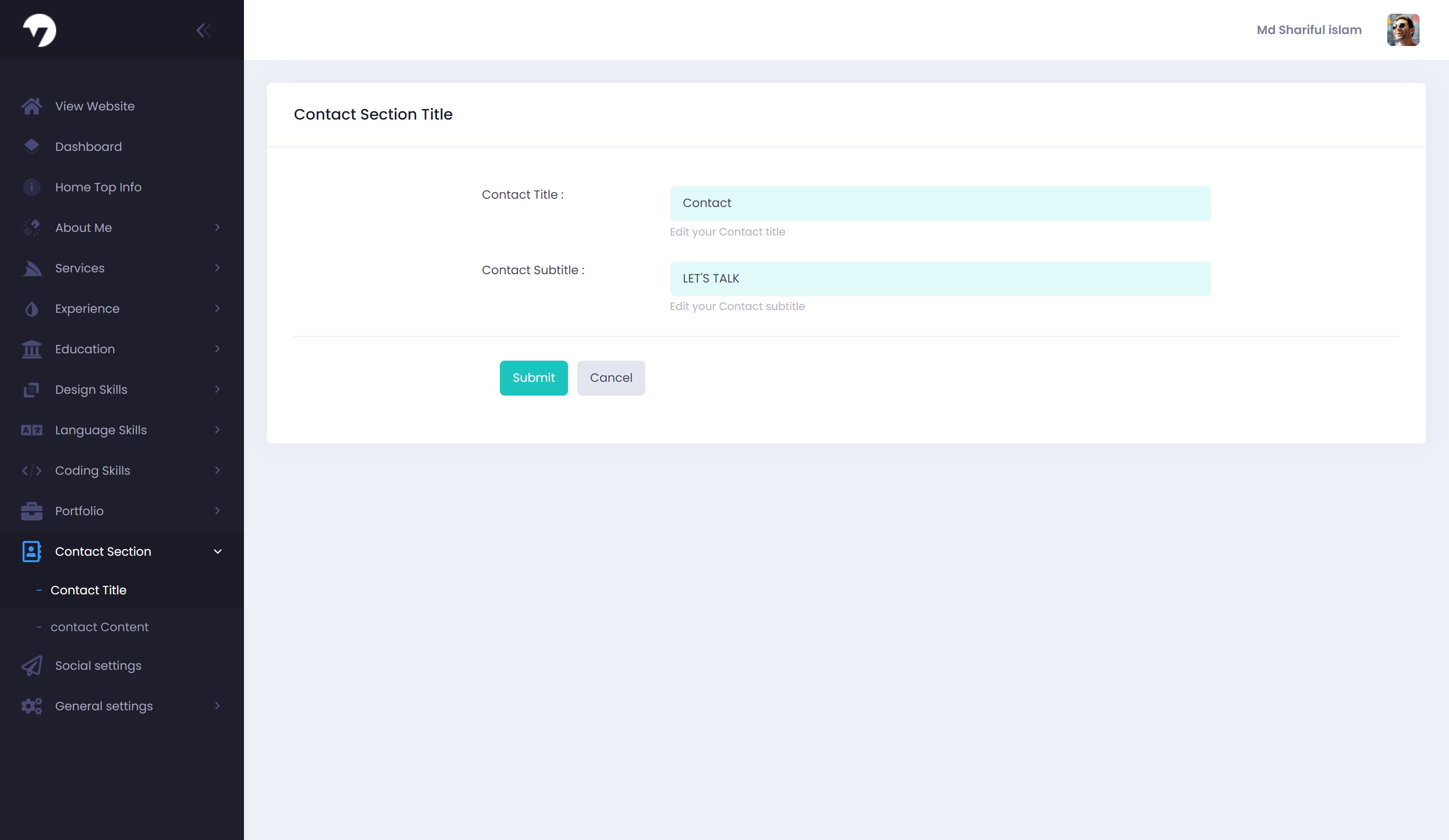Viewport: 1449px width, 840px height.
Task: Click the Coding Skills code brackets icon
Action: [32, 471]
